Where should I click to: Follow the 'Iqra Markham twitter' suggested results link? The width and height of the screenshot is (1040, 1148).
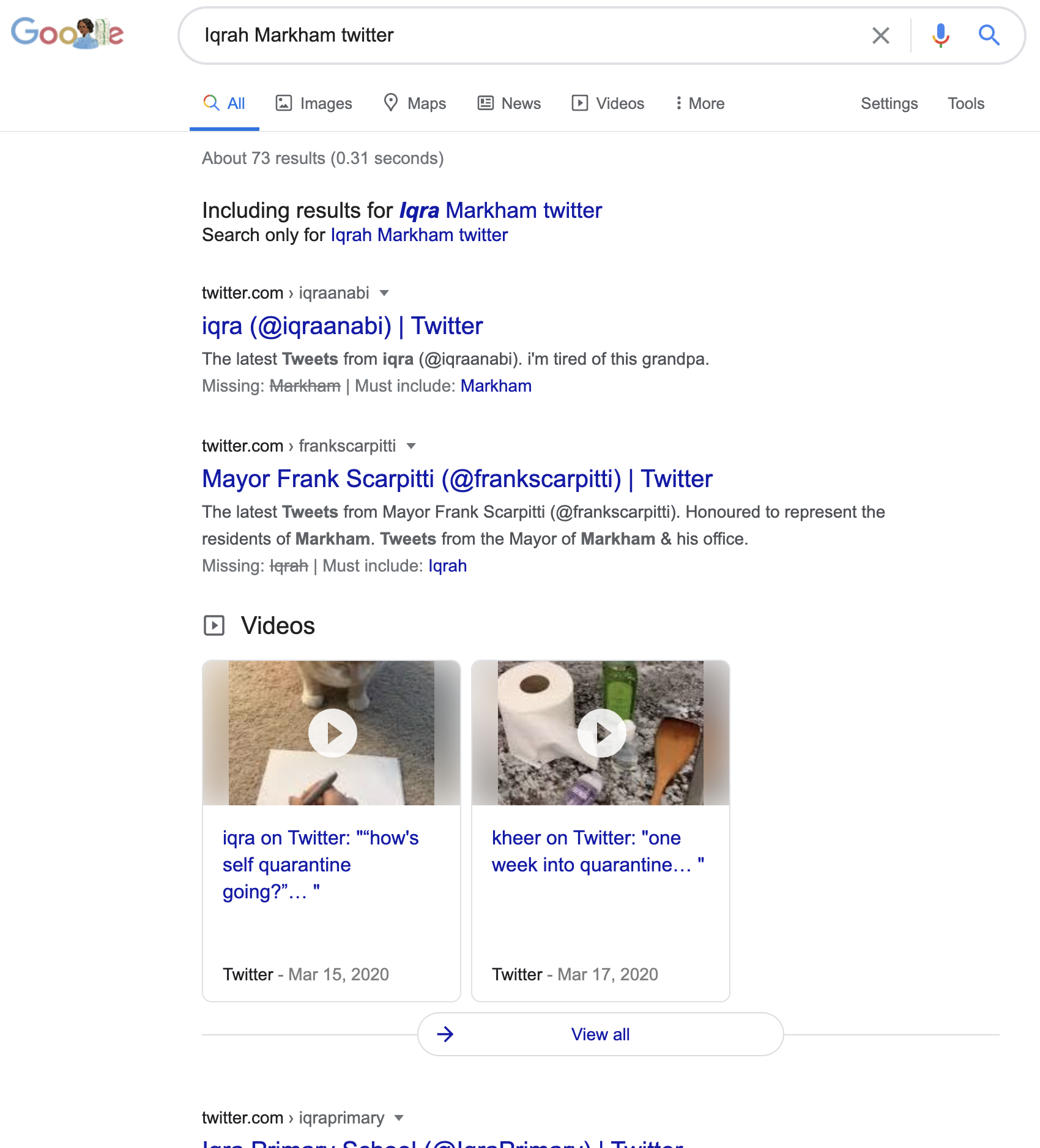coord(500,211)
